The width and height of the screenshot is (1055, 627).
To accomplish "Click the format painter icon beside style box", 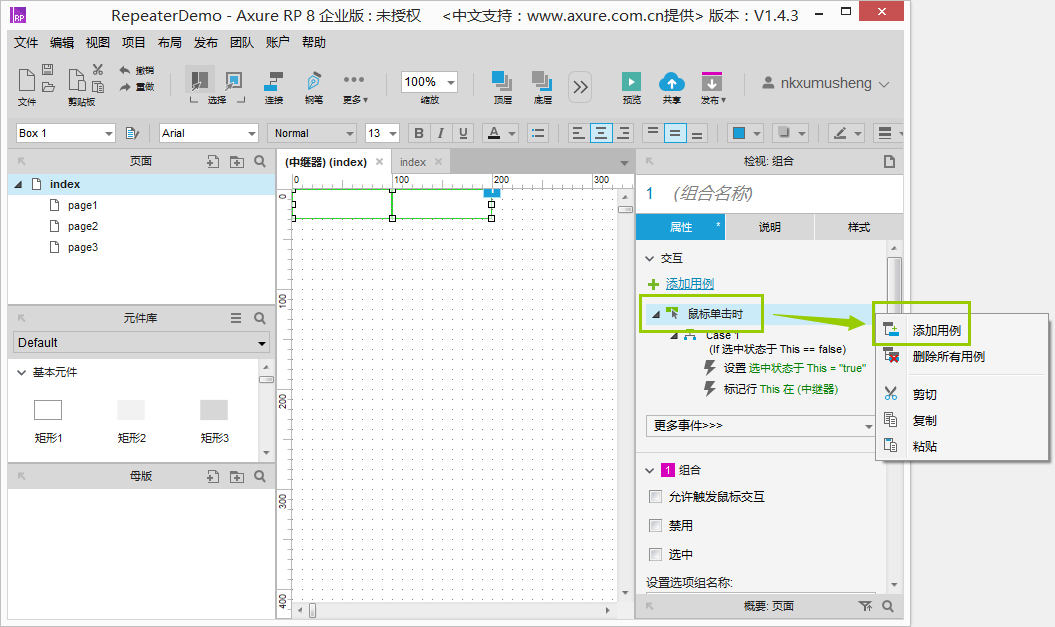I will 132,133.
